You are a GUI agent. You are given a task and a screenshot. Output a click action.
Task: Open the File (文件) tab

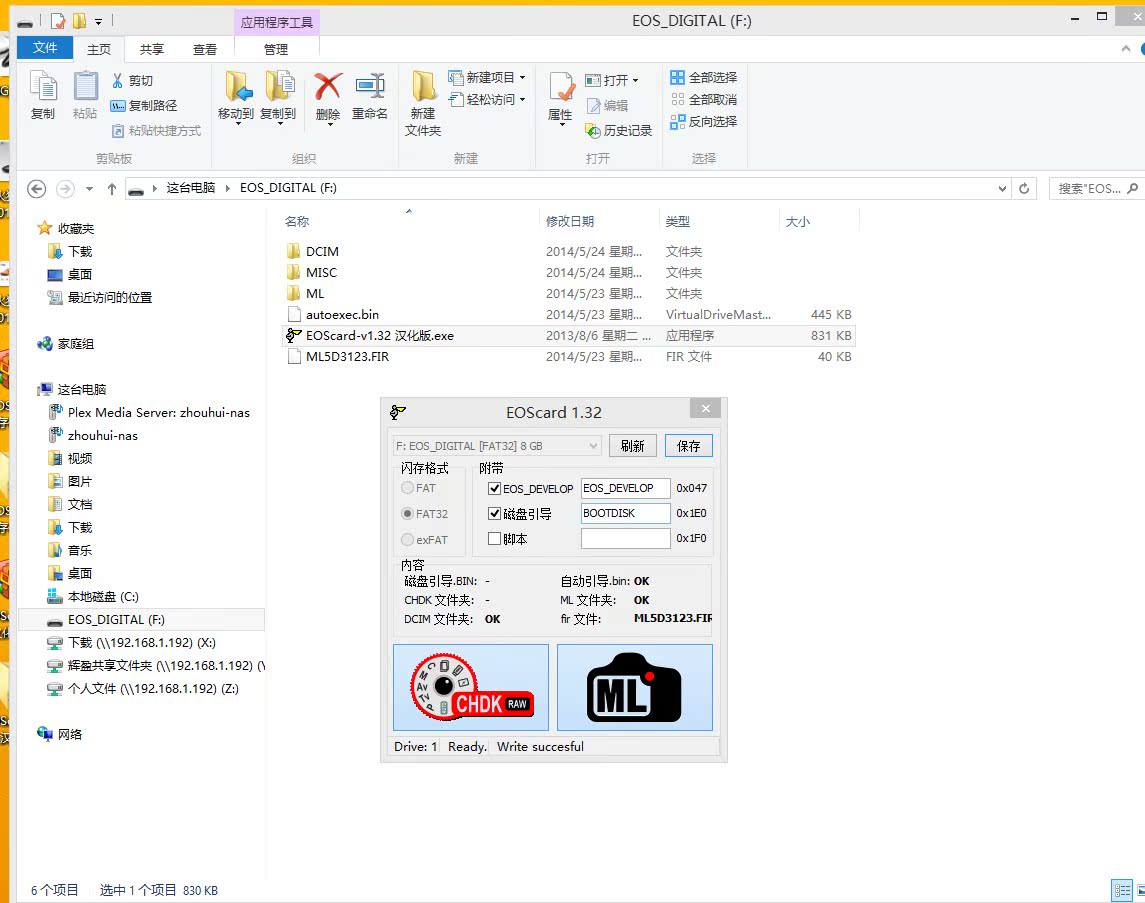coord(45,47)
